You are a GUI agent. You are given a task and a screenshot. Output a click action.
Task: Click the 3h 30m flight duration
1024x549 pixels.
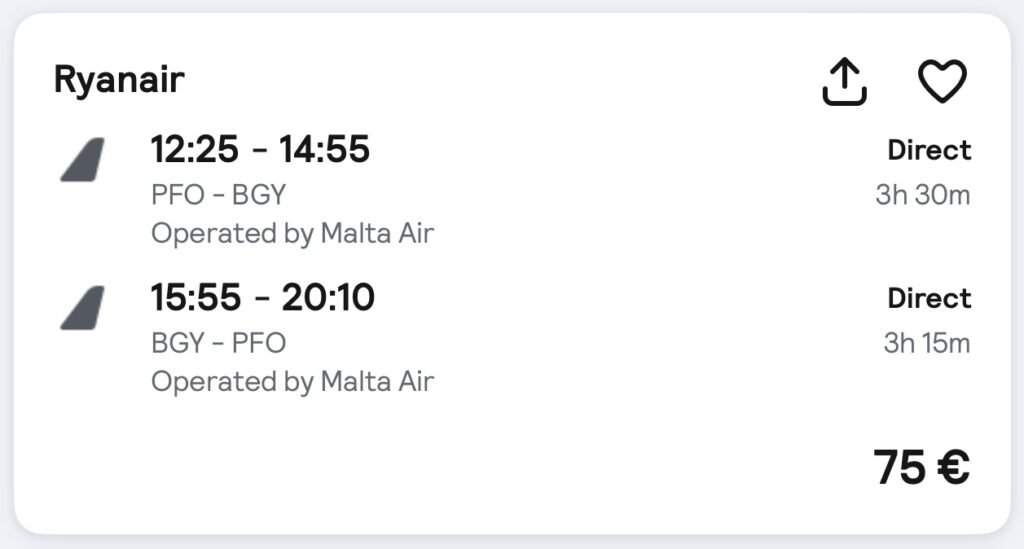(922, 195)
